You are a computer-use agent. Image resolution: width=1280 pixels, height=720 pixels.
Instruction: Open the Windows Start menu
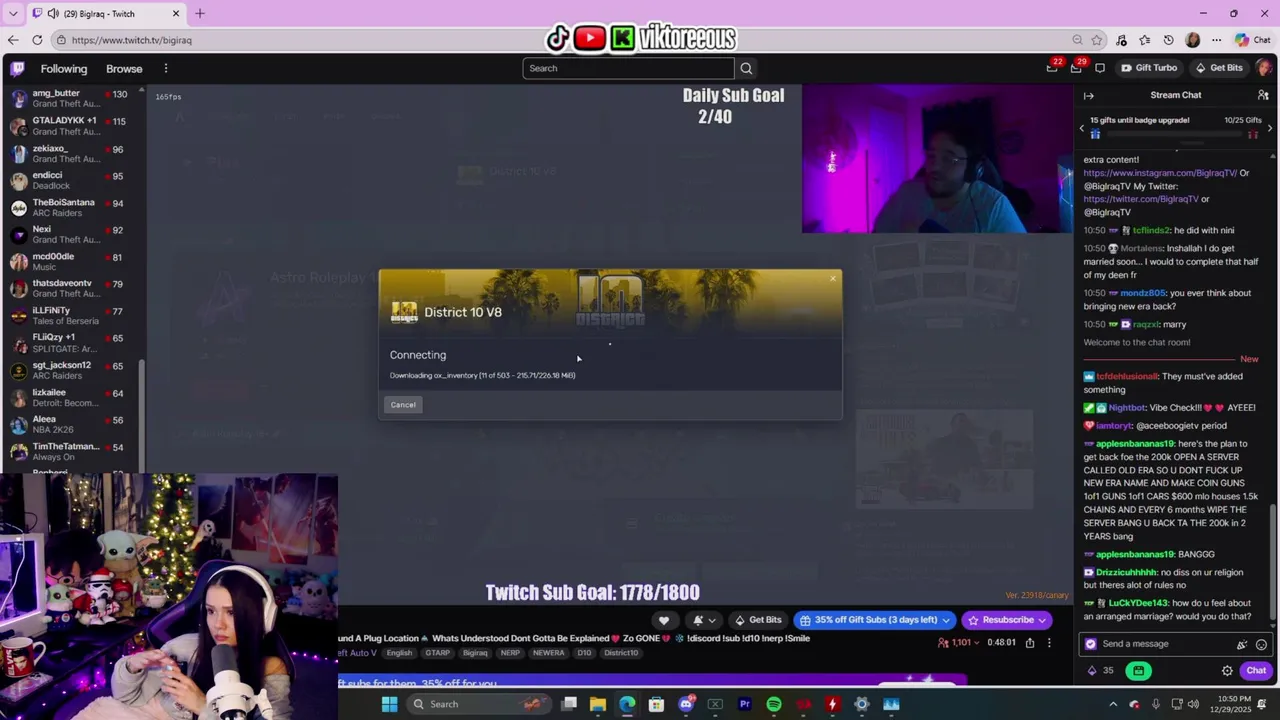point(389,704)
